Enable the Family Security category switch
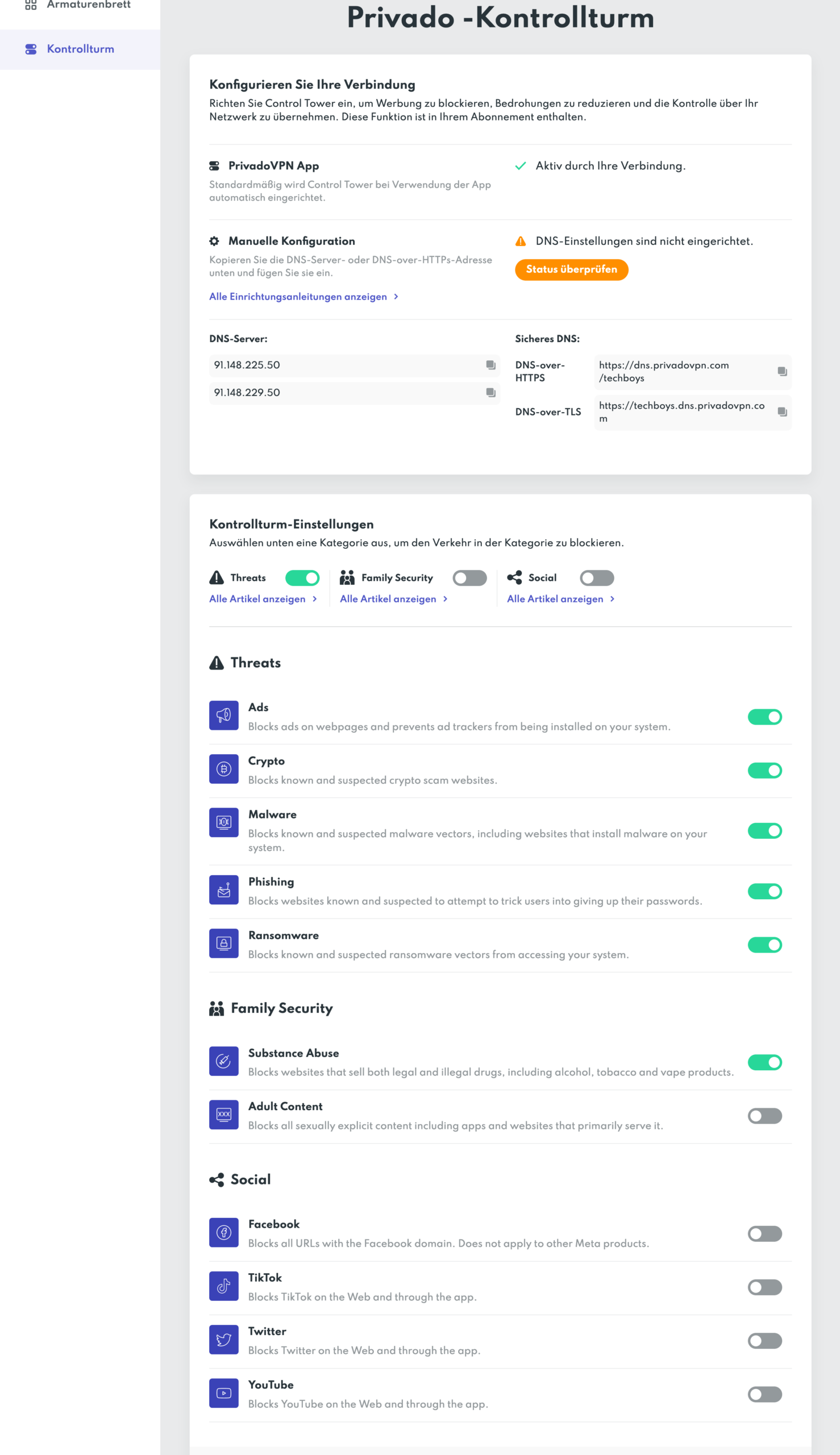This screenshot has height=1455, width=840. (469, 578)
